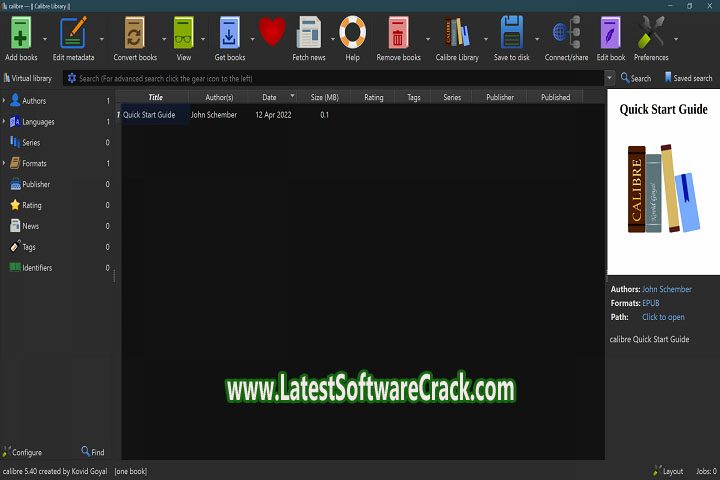The width and height of the screenshot is (720, 480).
Task: Click the Saved search button
Action: click(x=687, y=78)
